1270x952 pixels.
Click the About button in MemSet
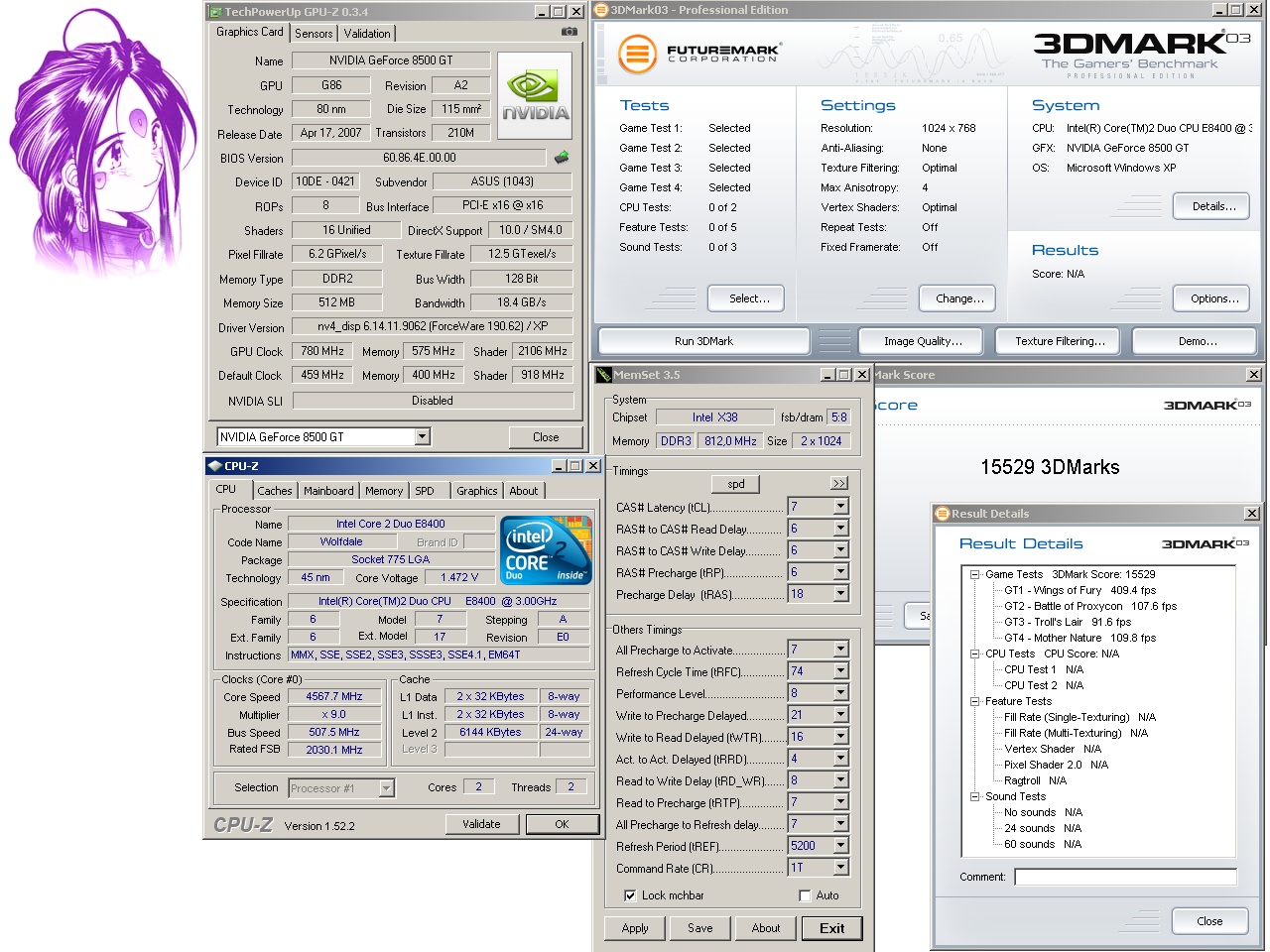(x=766, y=928)
